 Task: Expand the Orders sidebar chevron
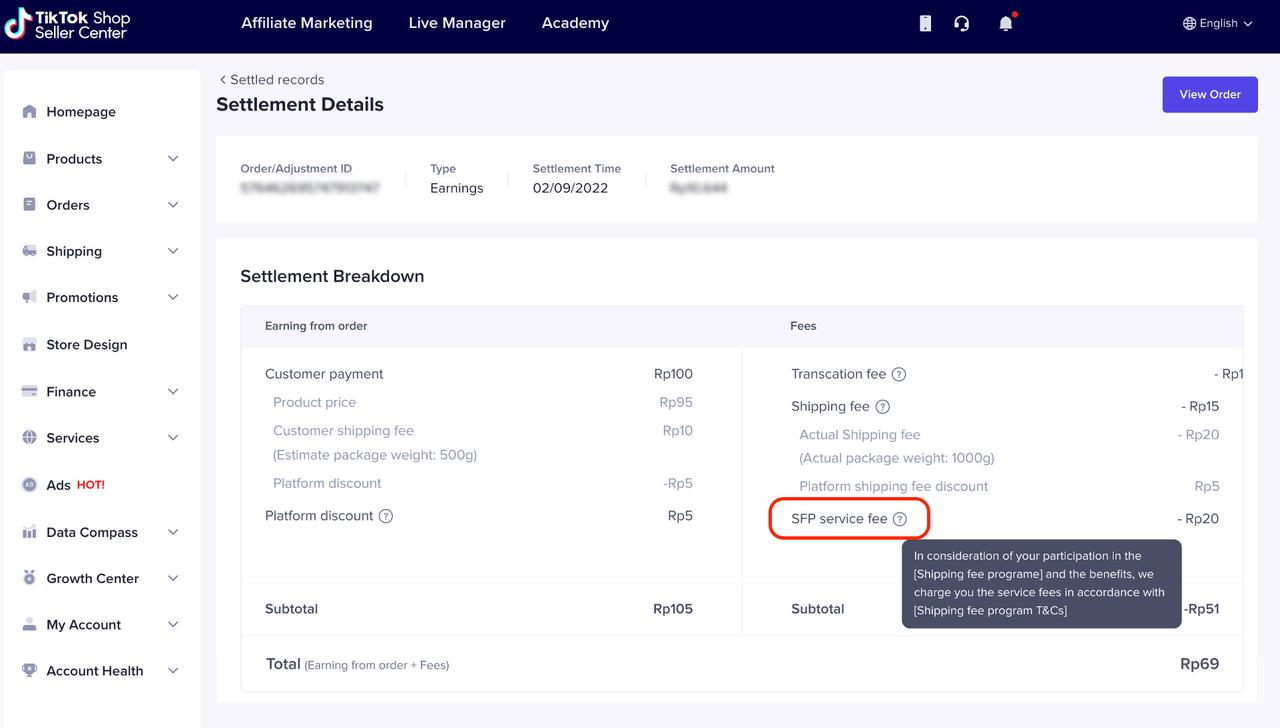click(x=173, y=205)
